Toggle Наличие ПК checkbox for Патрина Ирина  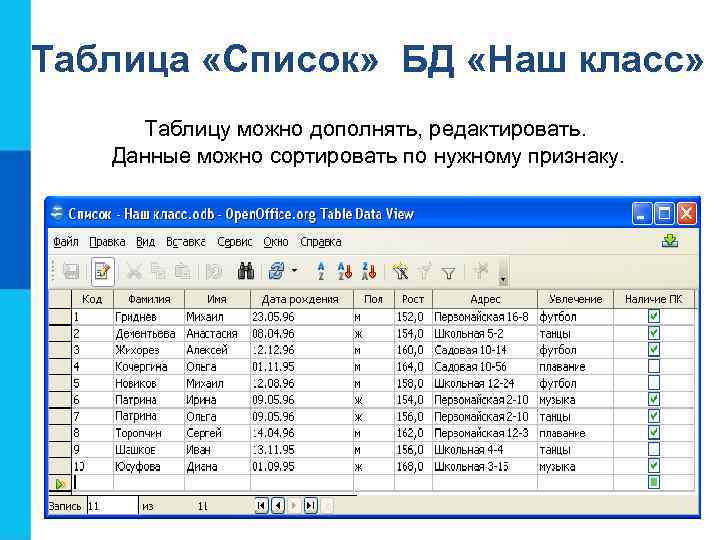[654, 399]
